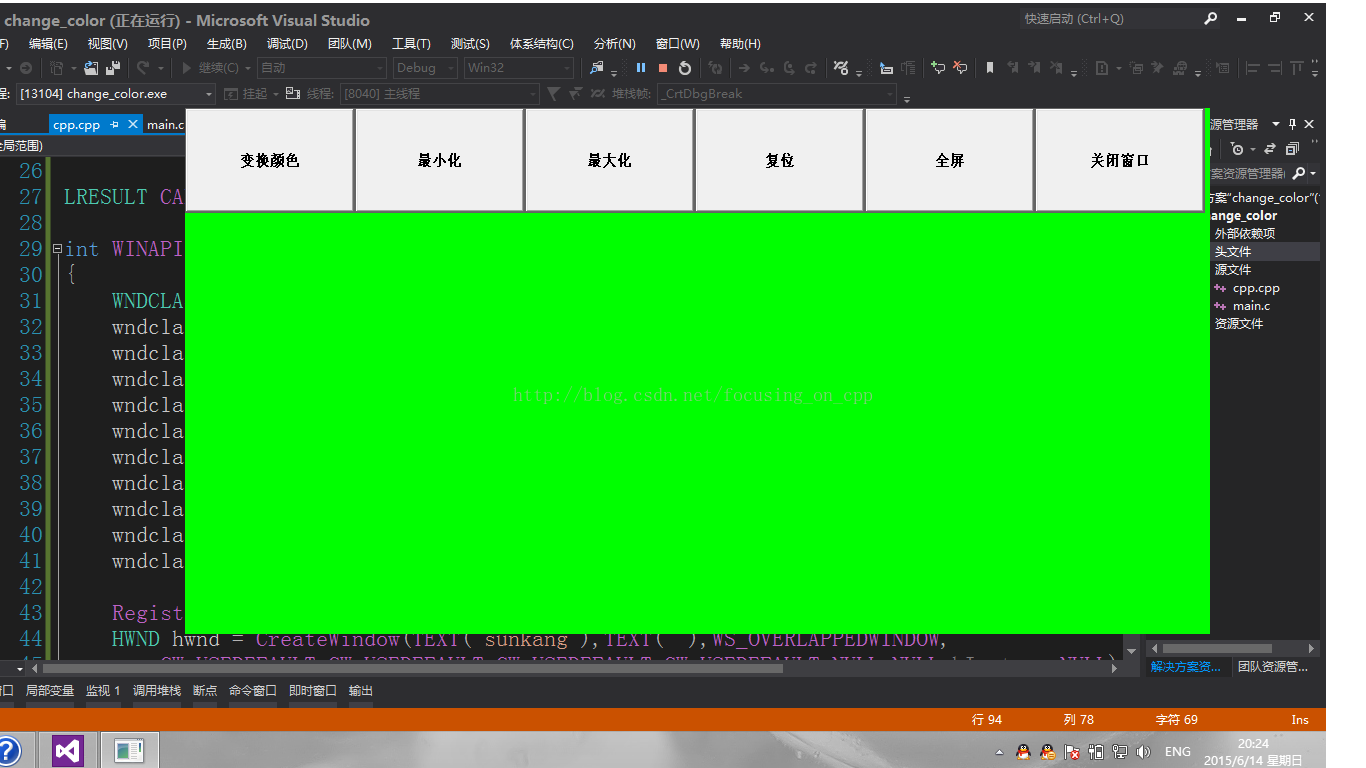Toggle the pin on the cpp.cpp tab
The image size is (1366, 768).
point(115,125)
